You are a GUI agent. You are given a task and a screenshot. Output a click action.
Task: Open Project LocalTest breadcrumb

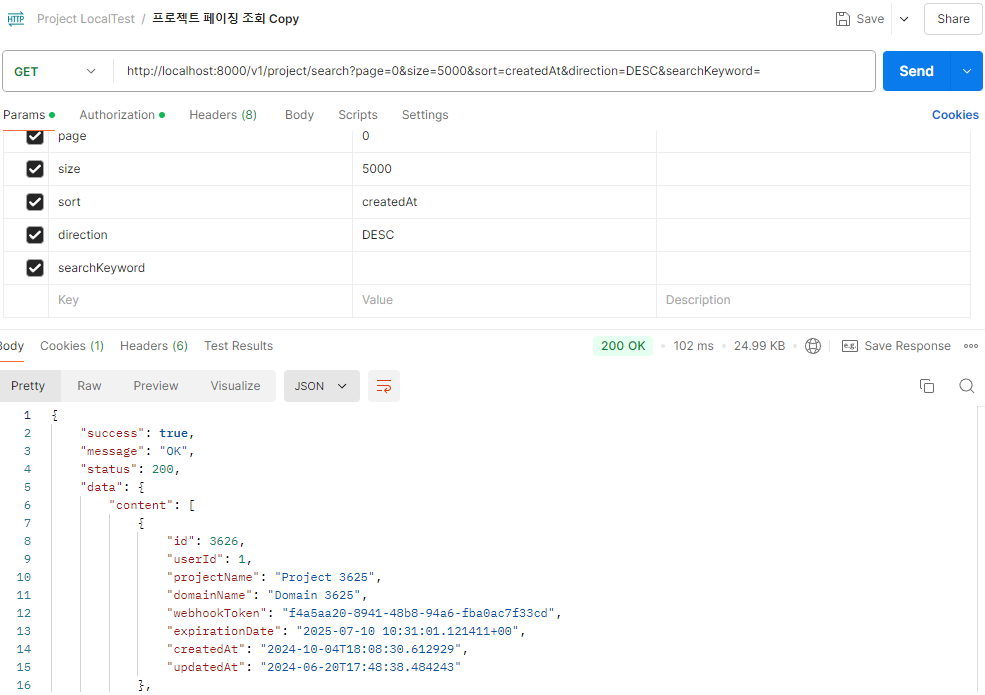[85, 19]
